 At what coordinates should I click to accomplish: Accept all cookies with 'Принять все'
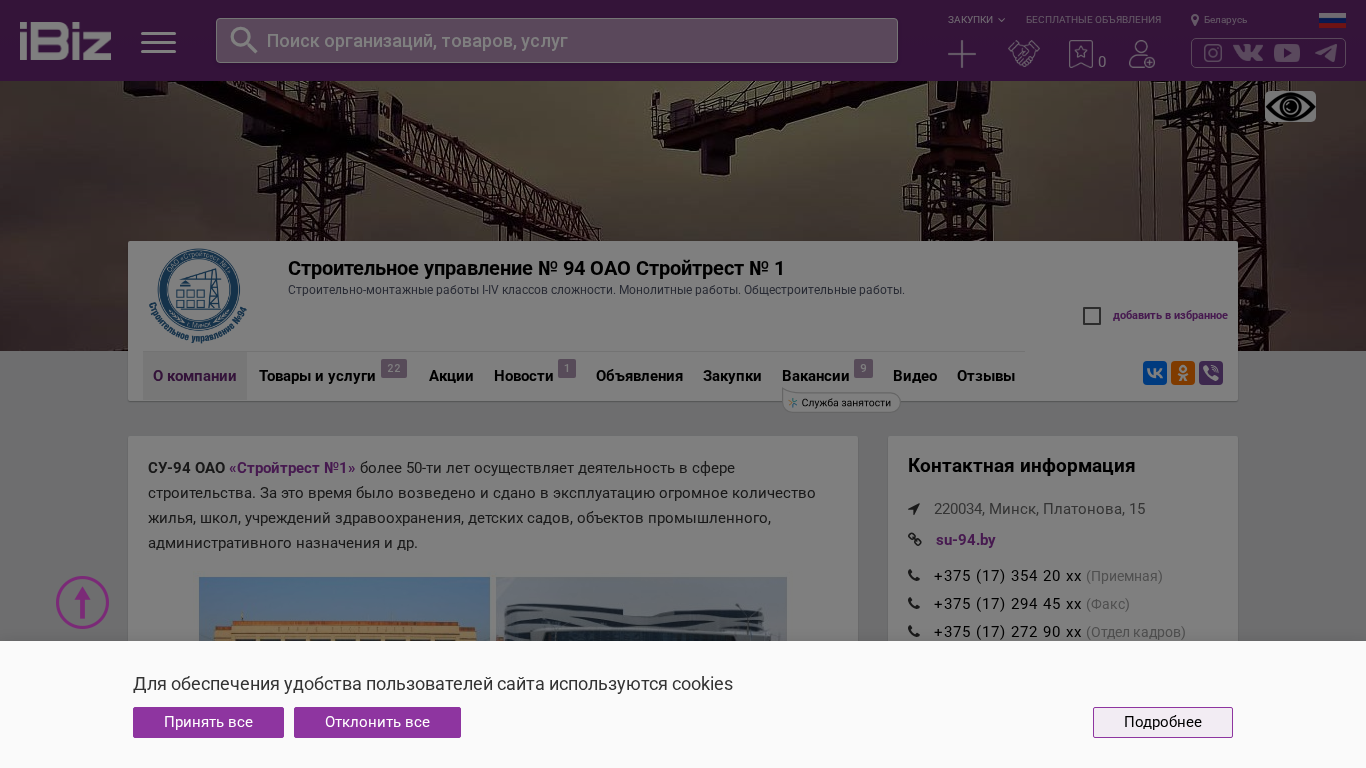point(208,722)
